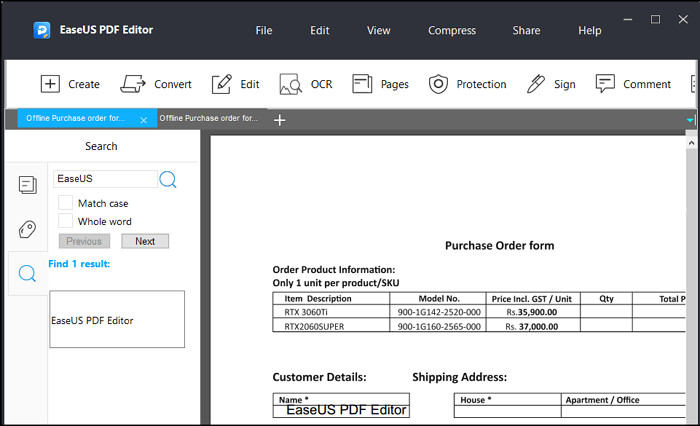
Task: Click the magnifier search button beside EaseUS field
Action: [x=168, y=180]
